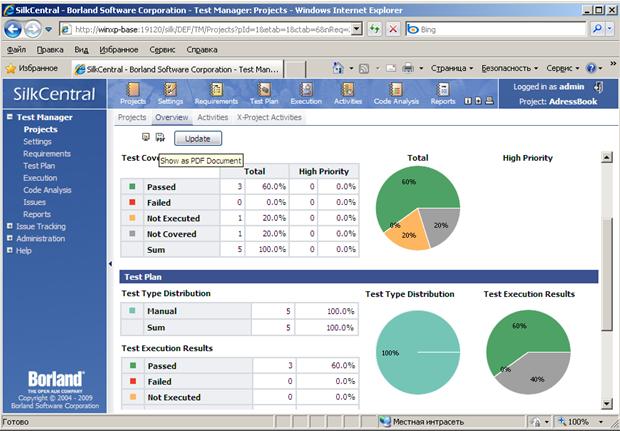This screenshot has width=620, height=431.
Task: Click the Home page icon in command bar
Action: click(338, 68)
